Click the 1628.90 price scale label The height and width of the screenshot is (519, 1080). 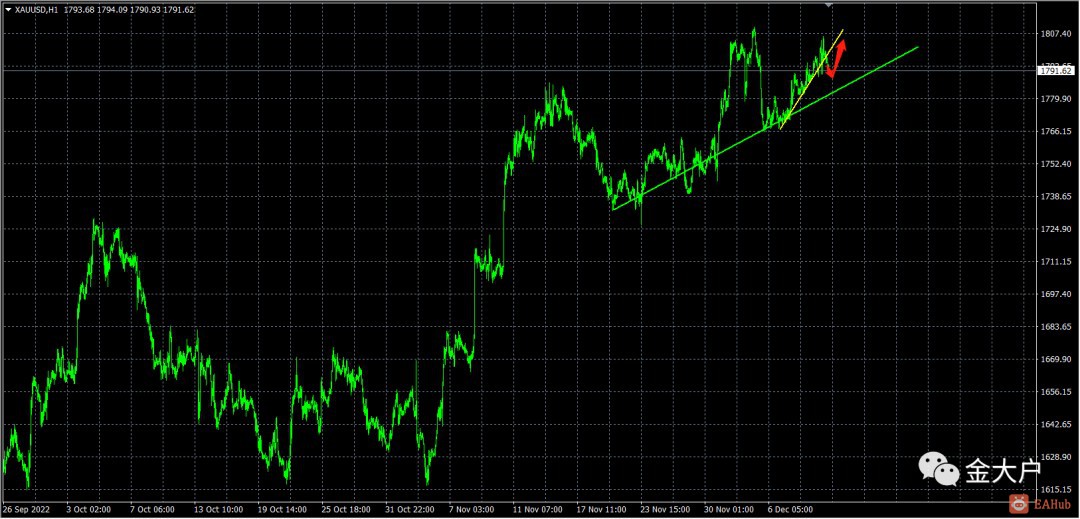point(1055,457)
